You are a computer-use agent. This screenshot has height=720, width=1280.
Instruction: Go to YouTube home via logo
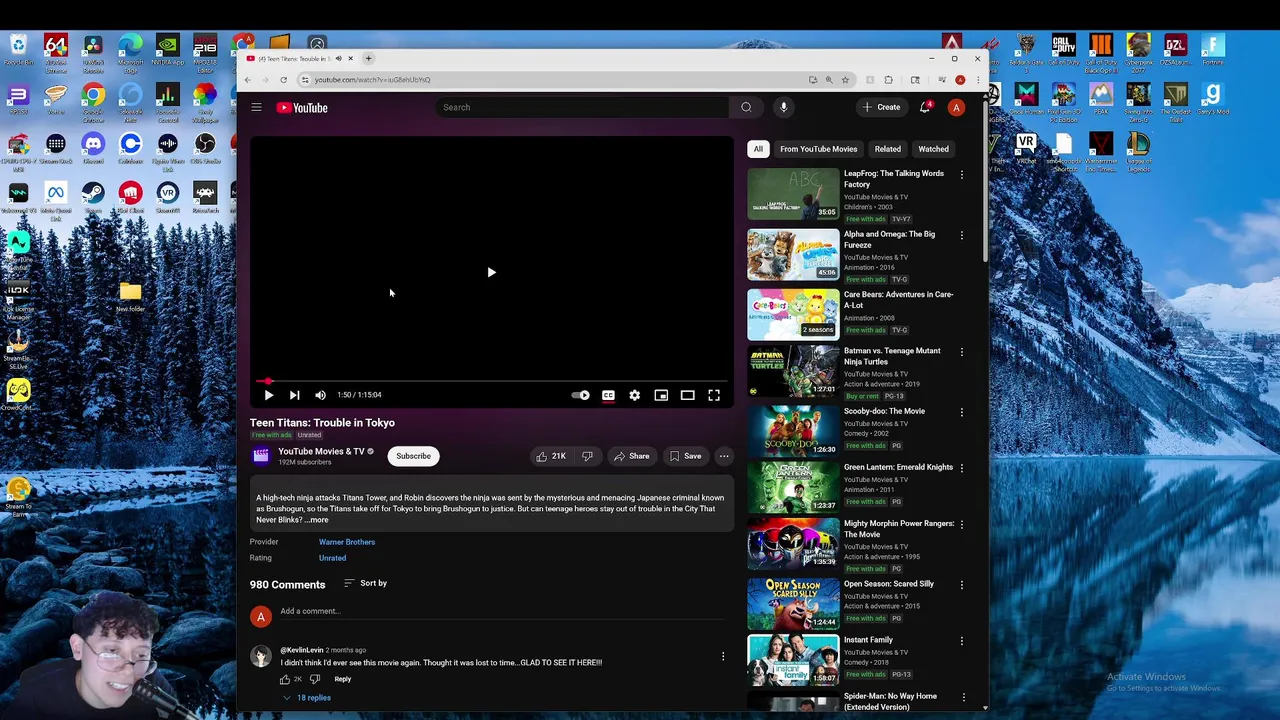click(302, 107)
